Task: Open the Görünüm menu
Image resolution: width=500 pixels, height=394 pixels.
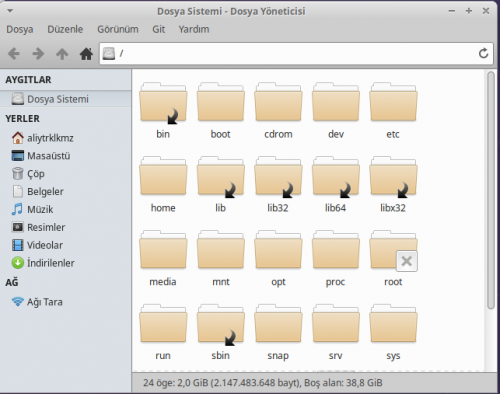Action: tap(118, 29)
